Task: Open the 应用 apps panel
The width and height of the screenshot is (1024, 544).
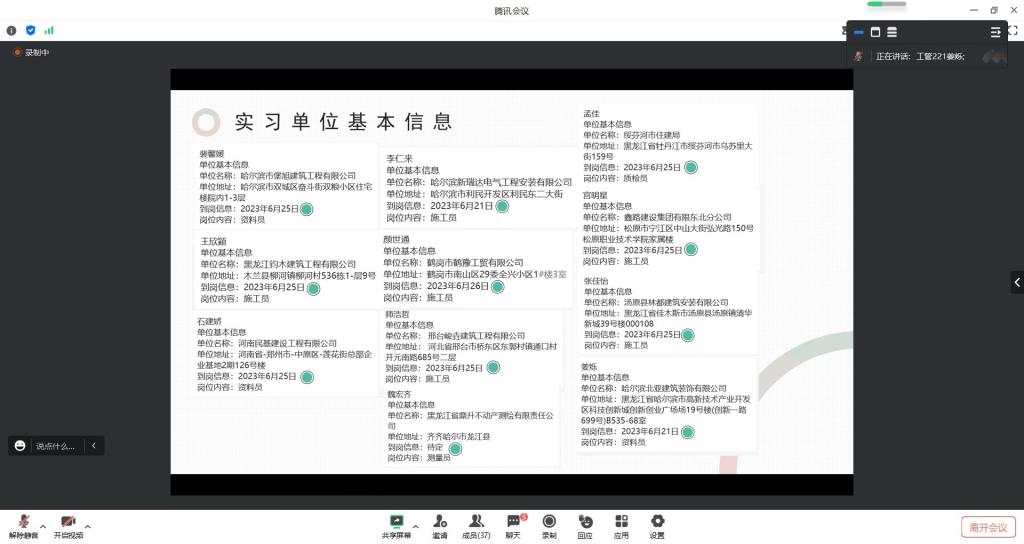Action: pyautogui.click(x=621, y=526)
